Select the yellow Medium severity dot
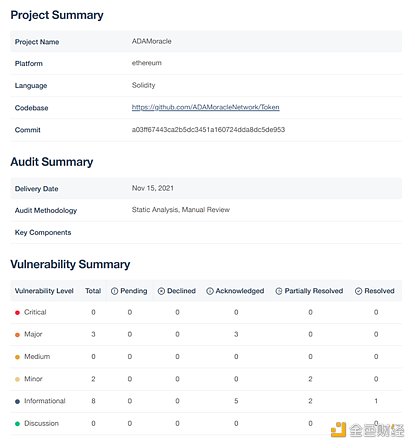 17,357
